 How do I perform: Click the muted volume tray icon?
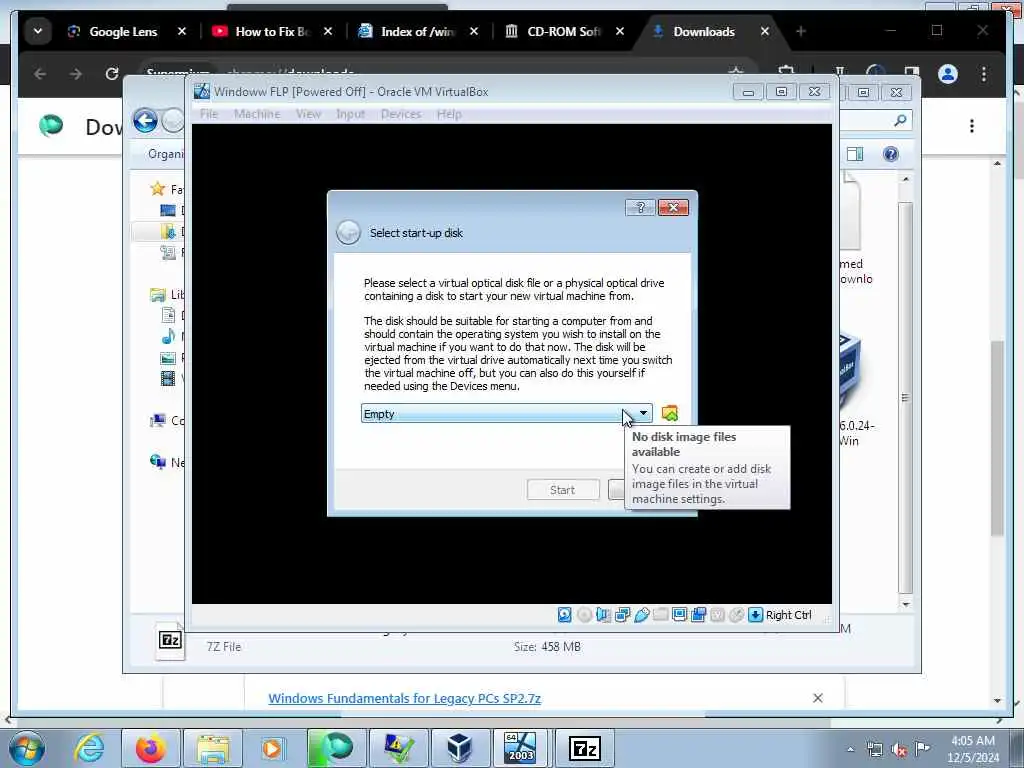tap(899, 750)
